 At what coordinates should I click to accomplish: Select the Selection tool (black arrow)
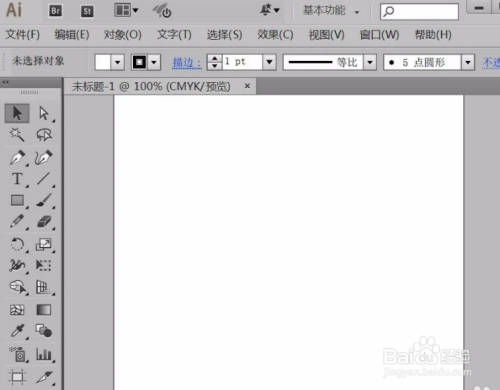point(17,113)
